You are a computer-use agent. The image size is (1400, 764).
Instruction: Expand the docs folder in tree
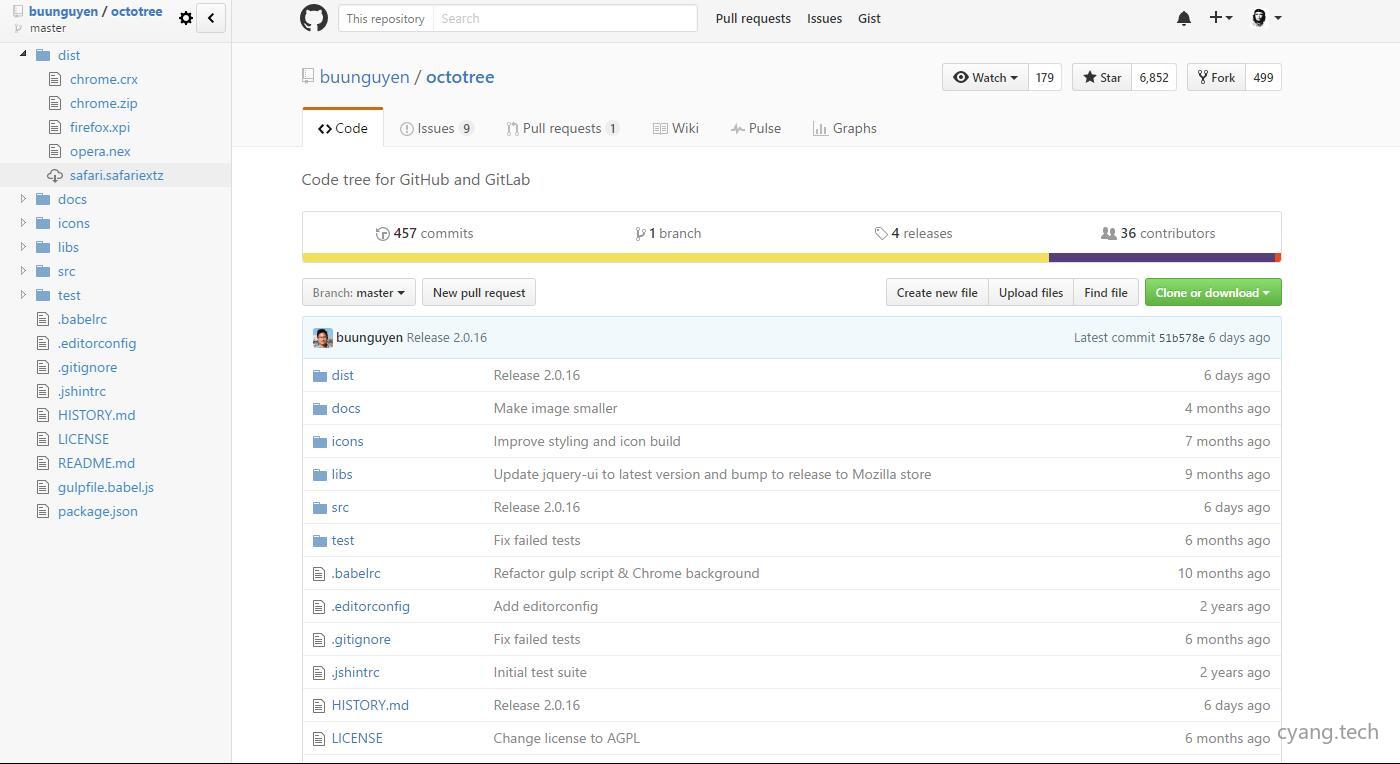pos(24,199)
